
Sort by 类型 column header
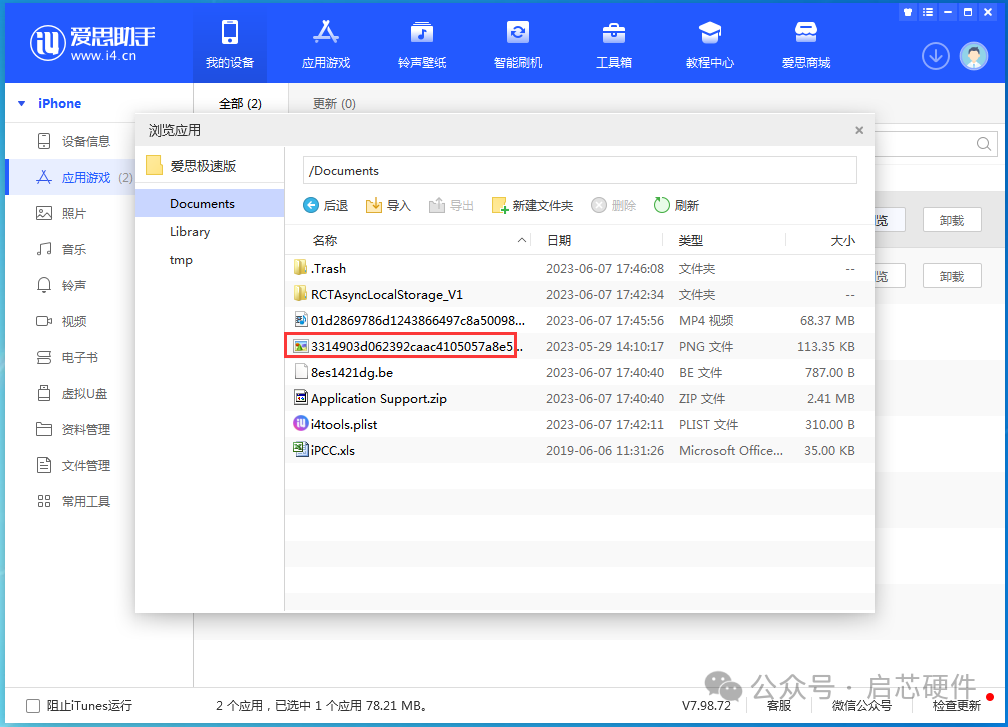[x=690, y=240]
